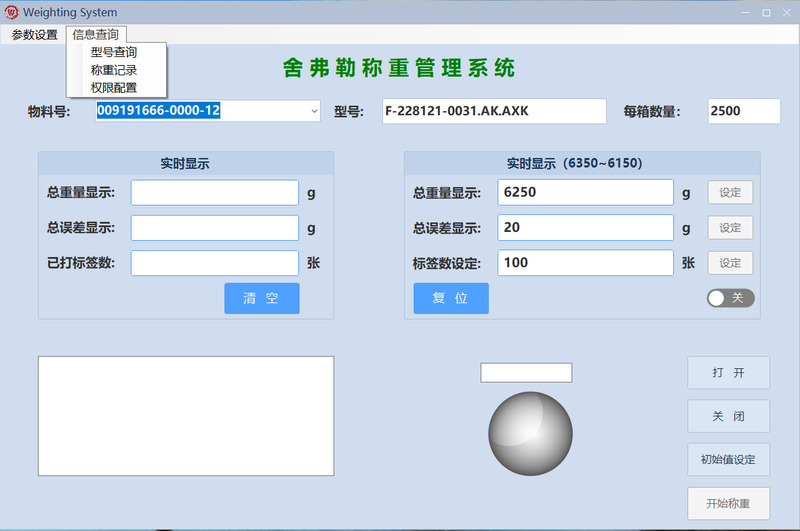Select 型号查询 from the dropdown menu

pos(114,52)
